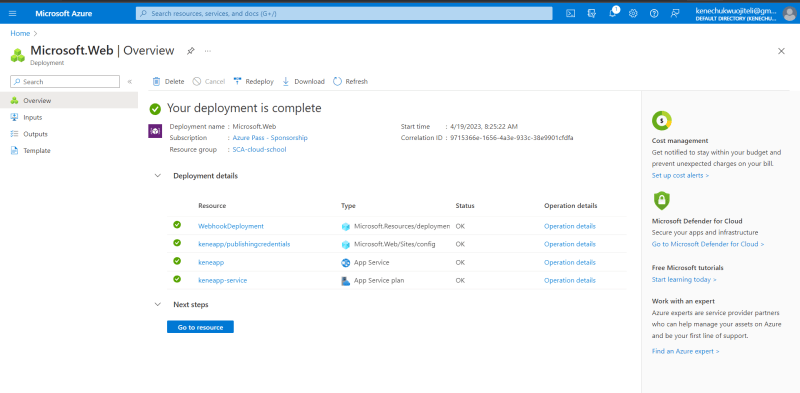Screen dimensions: 800x393
Task: Collapse the Next steps section
Action: [157, 305]
